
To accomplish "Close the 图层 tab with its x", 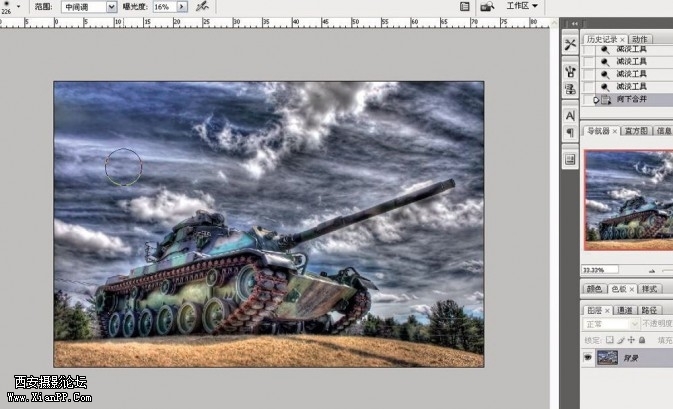I will pyautogui.click(x=607, y=310).
